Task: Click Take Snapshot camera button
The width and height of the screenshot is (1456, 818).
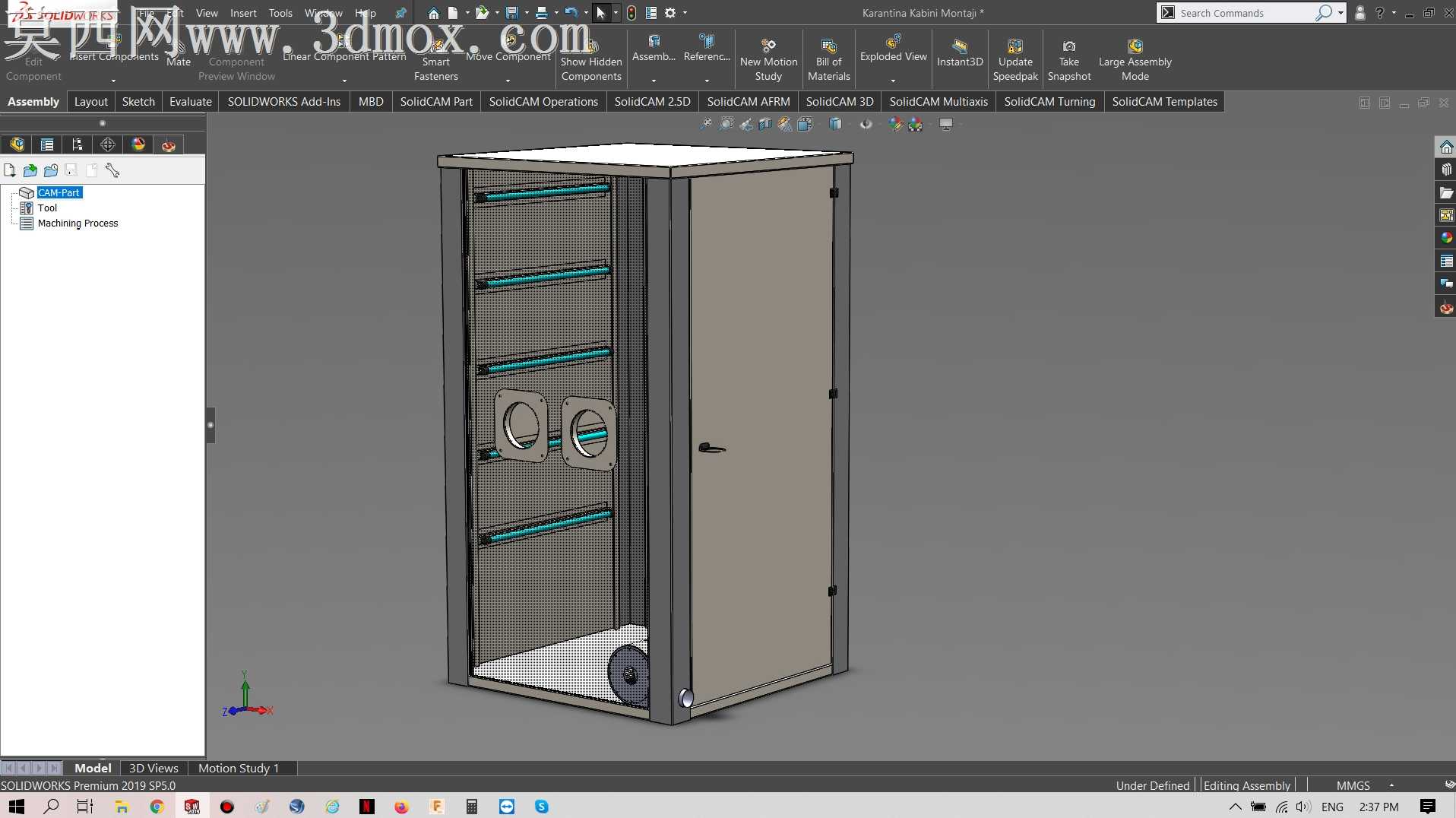Action: [x=1069, y=60]
